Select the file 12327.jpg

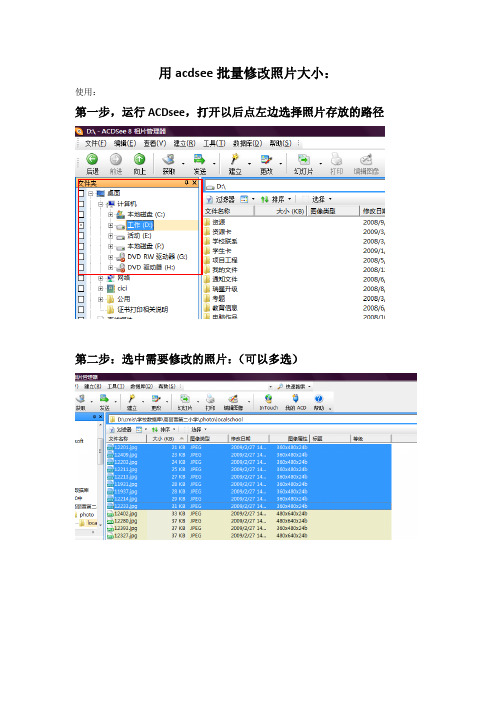tap(122, 535)
